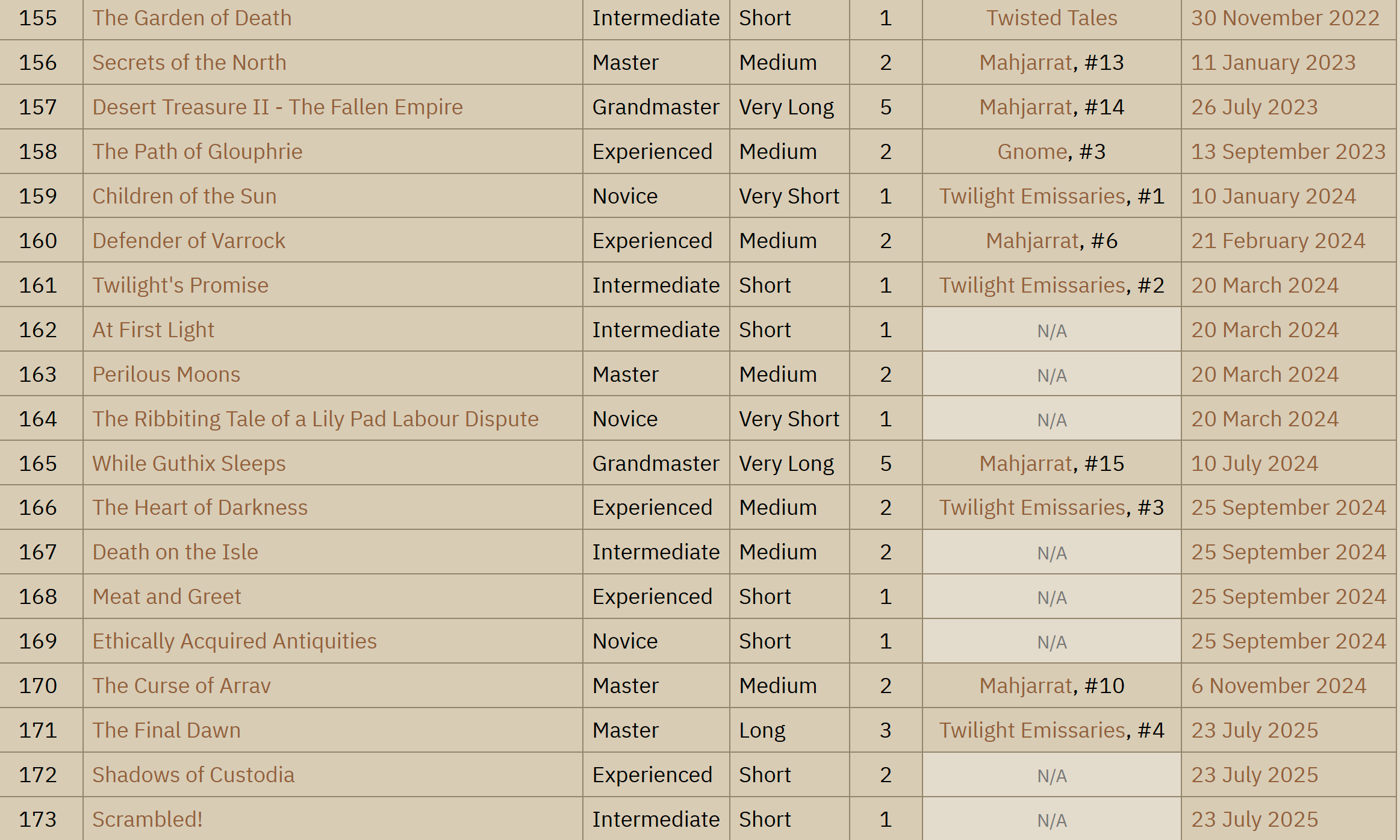
Task: Click Desert Treasure II - The Fallen Empire
Action: pos(278,107)
